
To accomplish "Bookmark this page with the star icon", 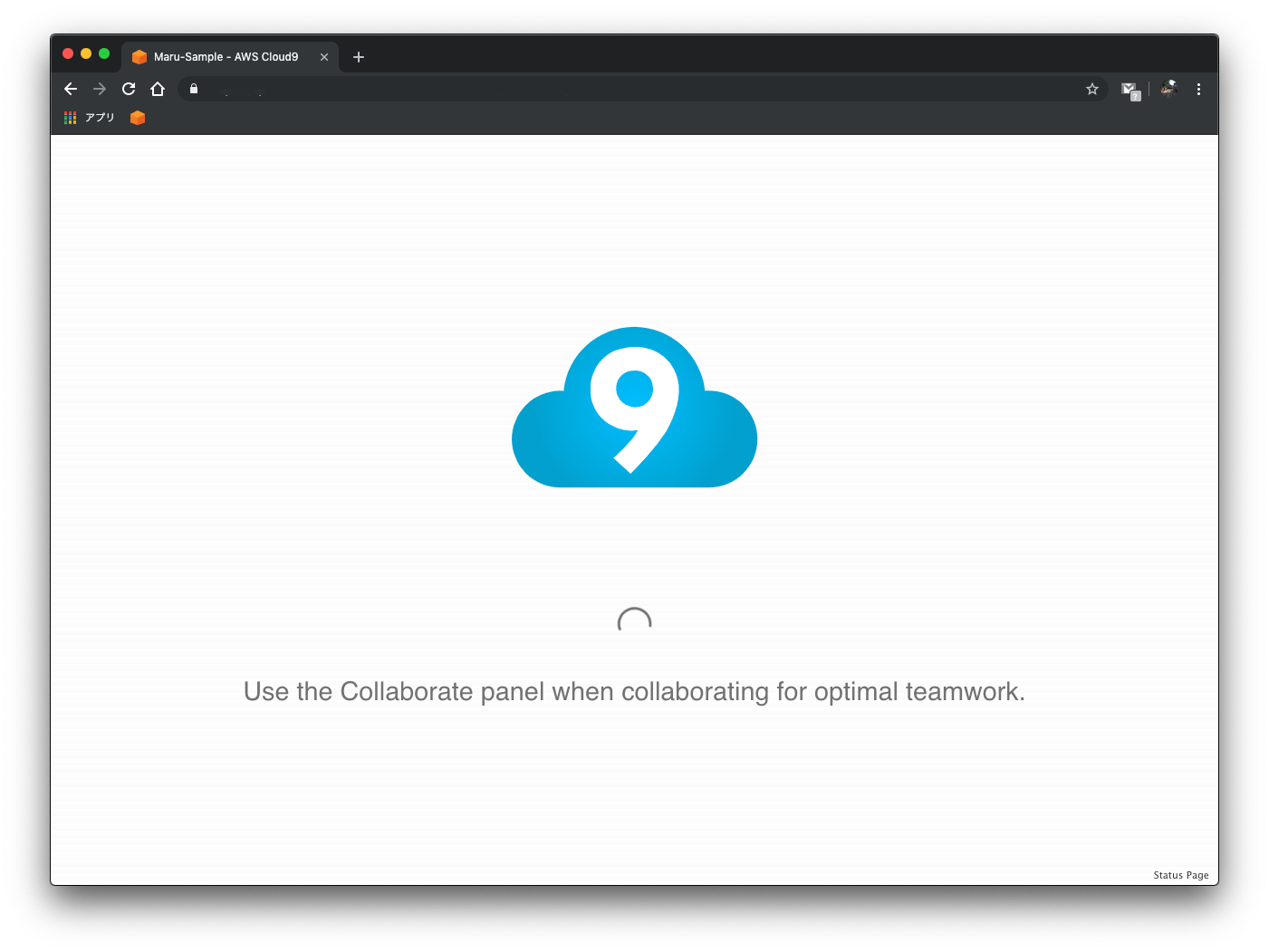I will 1092,89.
